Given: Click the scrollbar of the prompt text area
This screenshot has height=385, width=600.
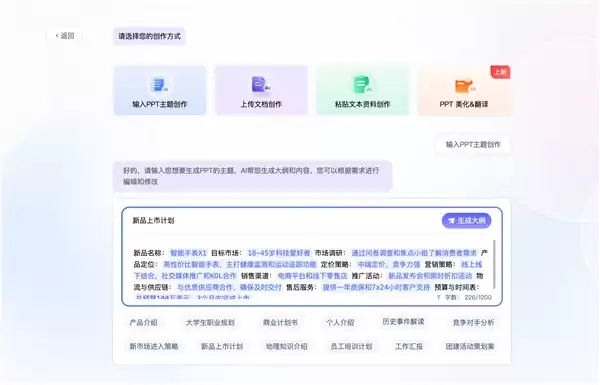Looking at the screenshot, I should [494, 264].
